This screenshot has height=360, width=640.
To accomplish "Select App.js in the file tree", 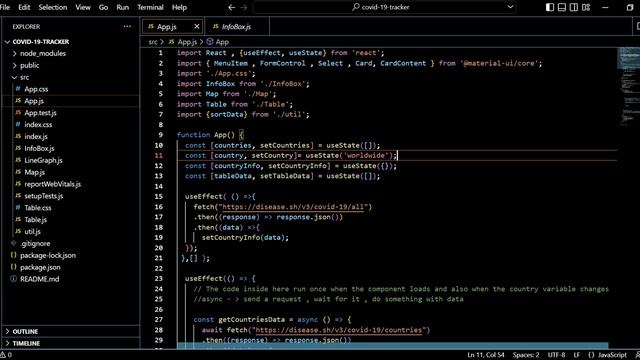I will [34, 101].
